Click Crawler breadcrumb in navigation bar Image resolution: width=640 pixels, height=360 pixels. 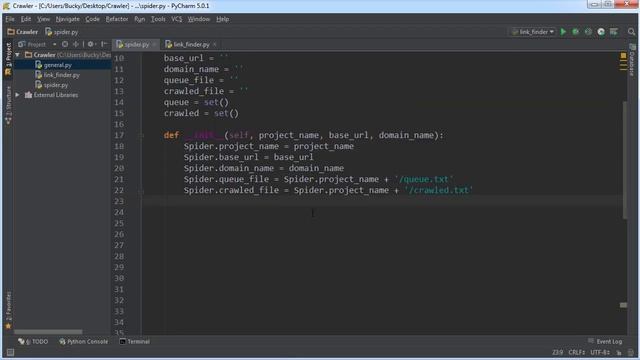pyautogui.click(x=23, y=32)
